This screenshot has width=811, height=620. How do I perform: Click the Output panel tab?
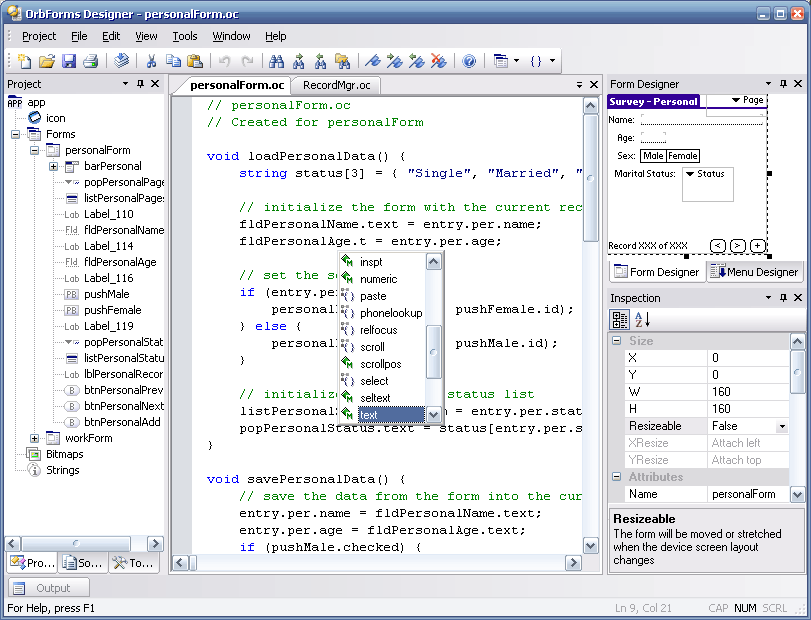pos(47,587)
